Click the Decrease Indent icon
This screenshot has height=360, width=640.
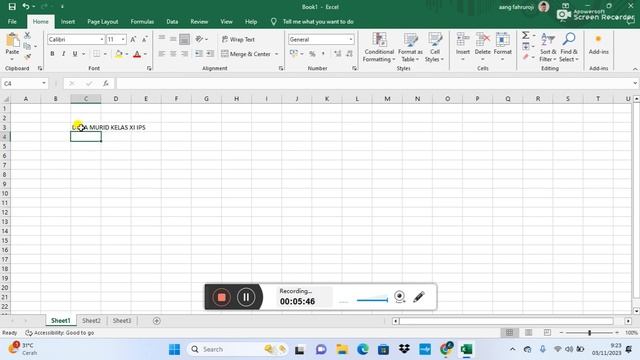[199, 54]
